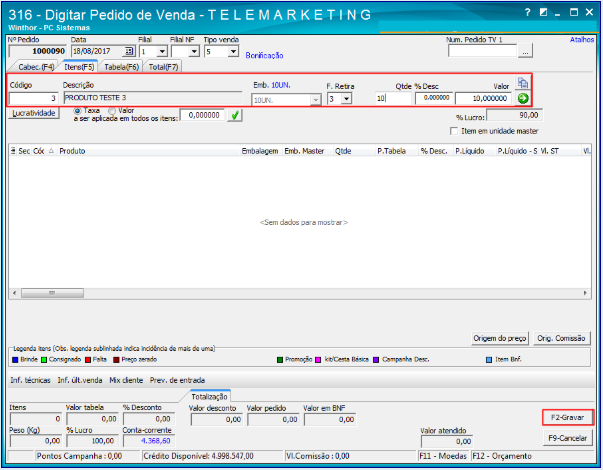This screenshot has height=470, width=603.
Task: Click the Embalagem column header
Action: [262, 151]
